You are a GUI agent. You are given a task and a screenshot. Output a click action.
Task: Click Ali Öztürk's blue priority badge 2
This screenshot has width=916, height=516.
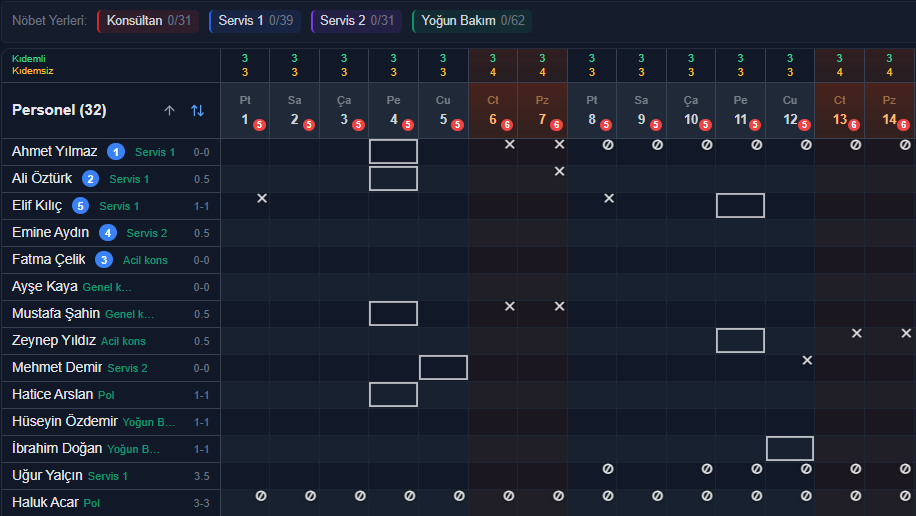(x=90, y=179)
